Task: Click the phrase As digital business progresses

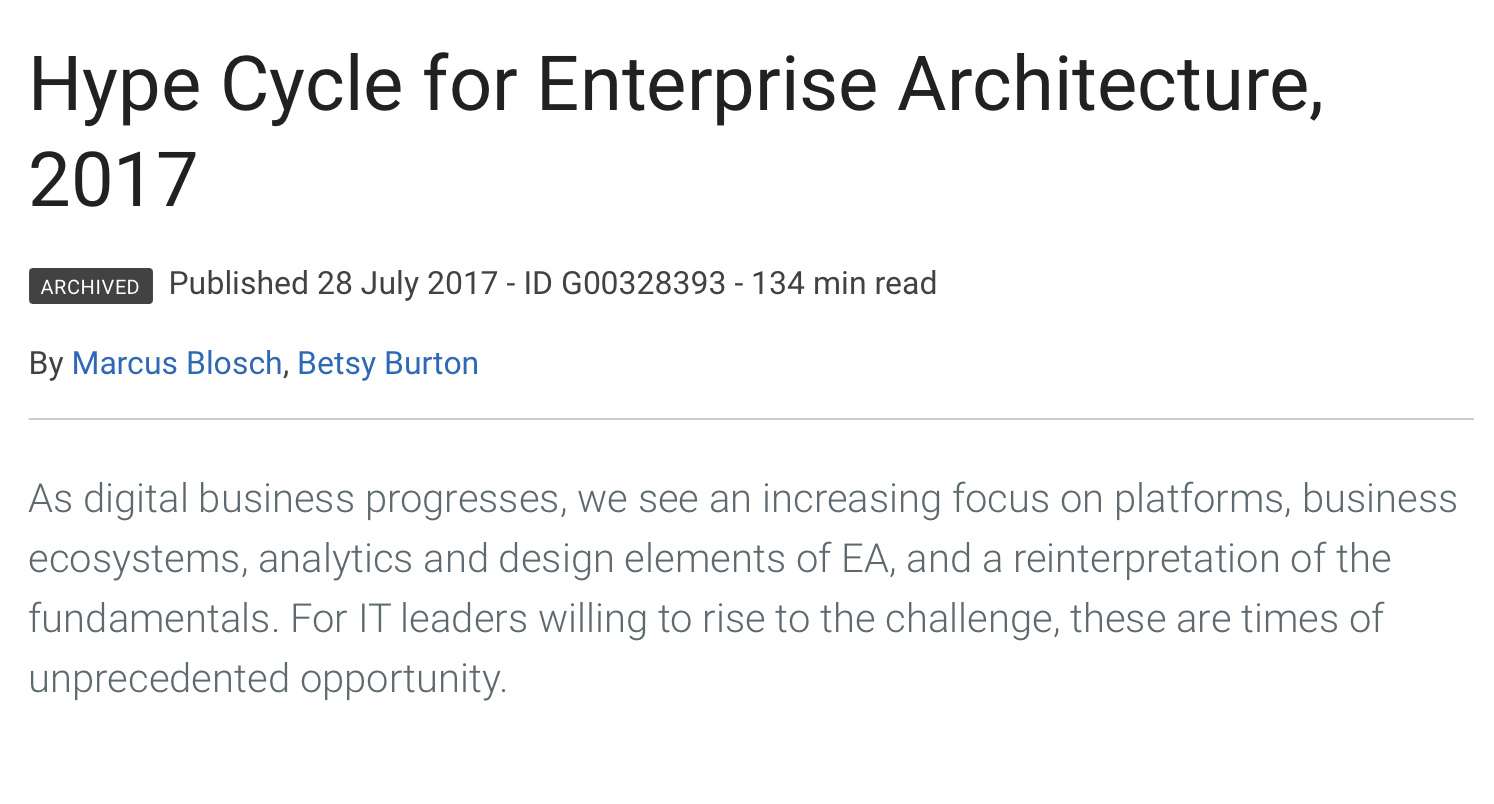Action: (x=297, y=498)
